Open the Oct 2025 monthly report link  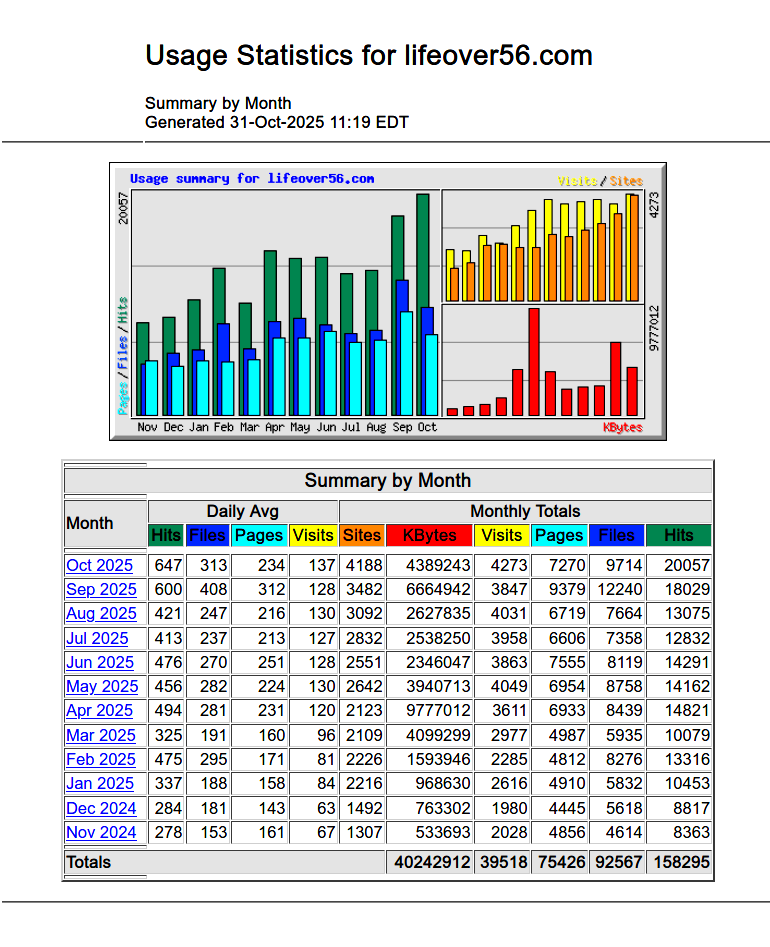pos(99,565)
